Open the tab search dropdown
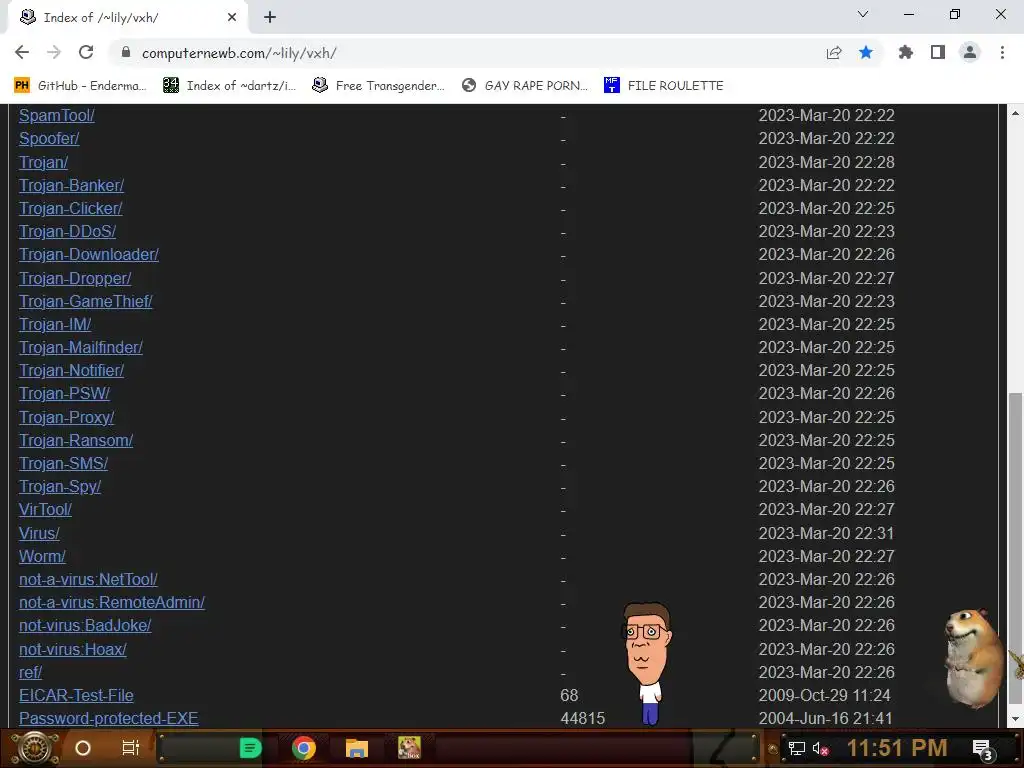 863,14
